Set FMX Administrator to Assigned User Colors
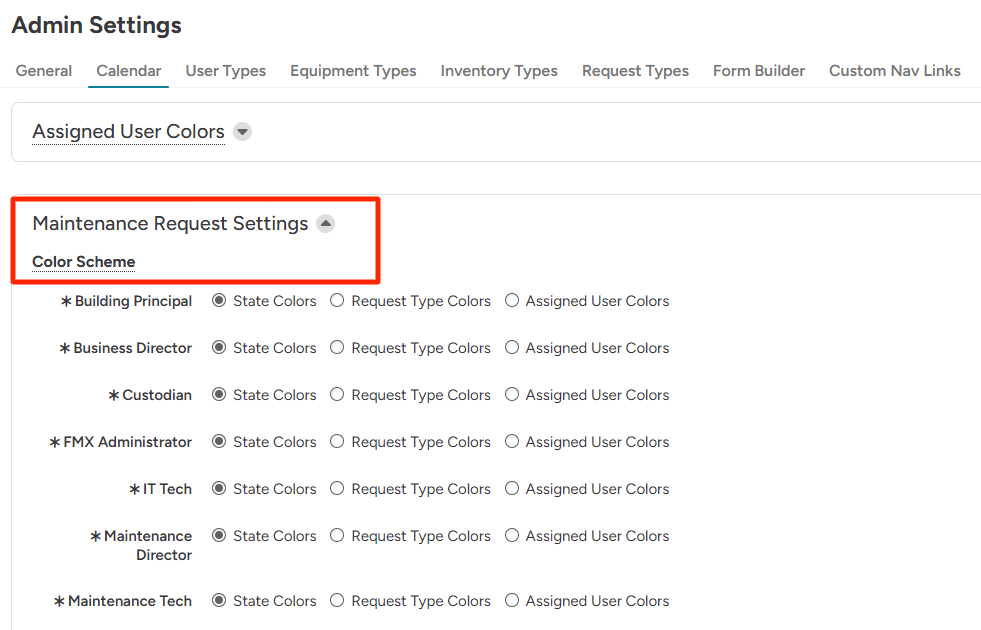Image resolution: width=981 pixels, height=630 pixels. click(512, 442)
